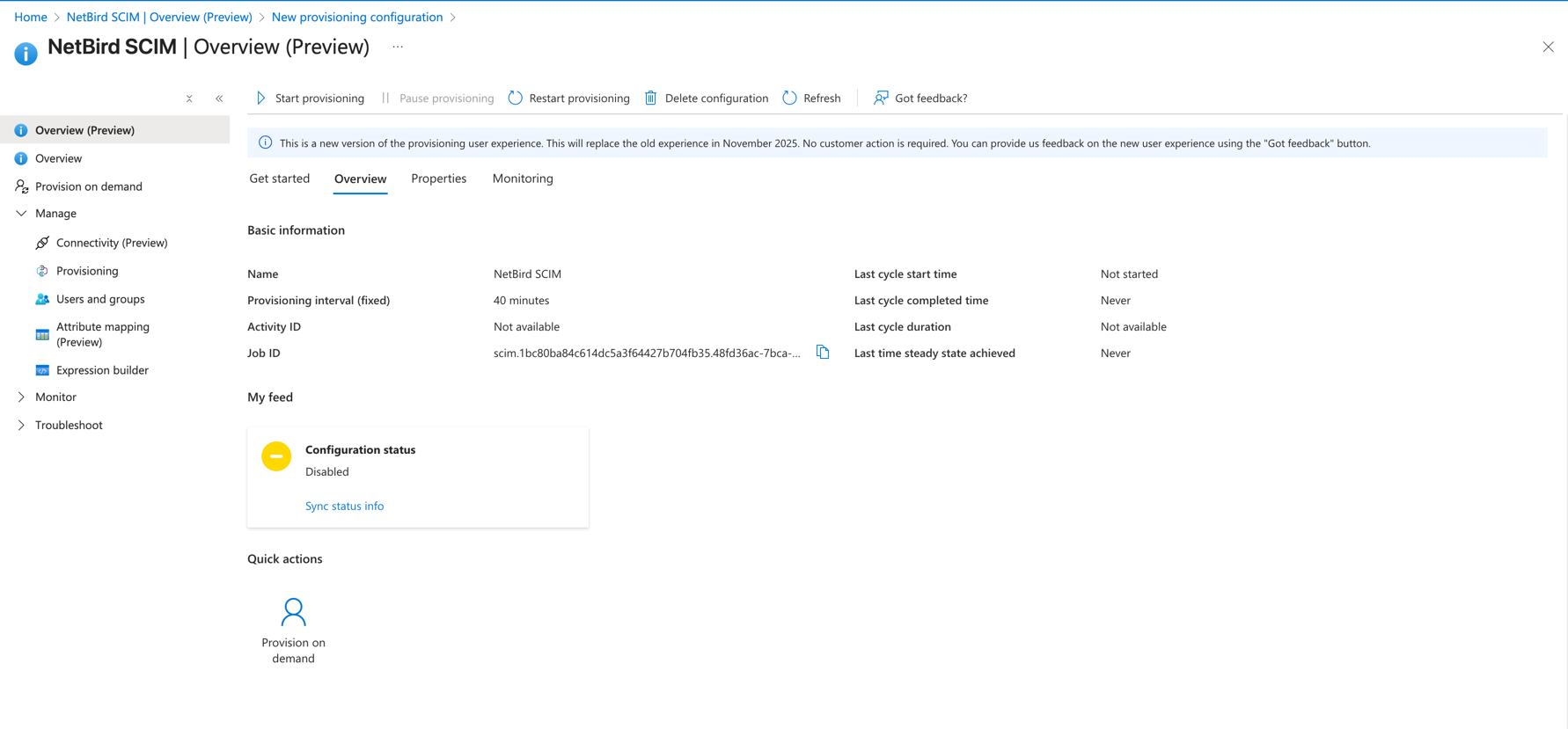Viewport: 1568px width, 729px height.
Task: Expand the Troubleshoot section
Action: coord(21,426)
